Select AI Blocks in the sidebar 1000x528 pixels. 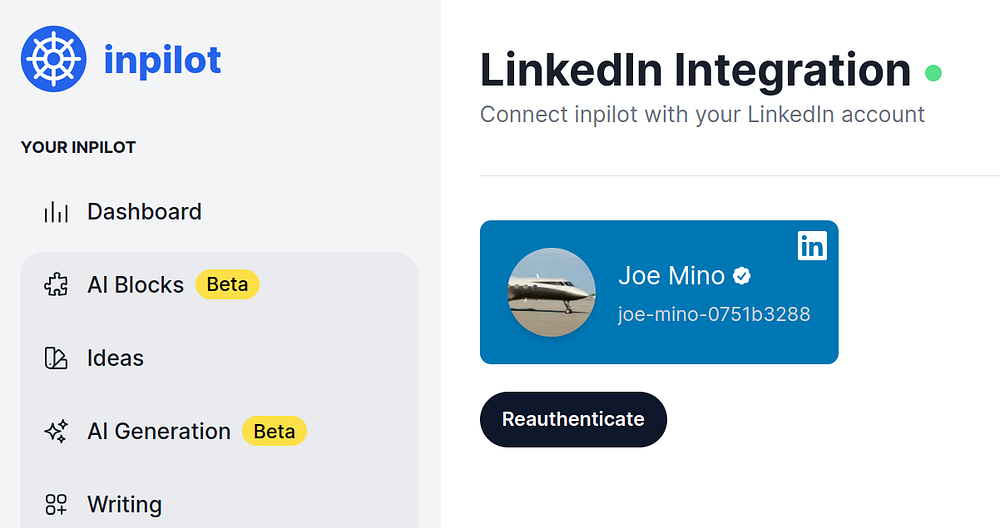[135, 285]
